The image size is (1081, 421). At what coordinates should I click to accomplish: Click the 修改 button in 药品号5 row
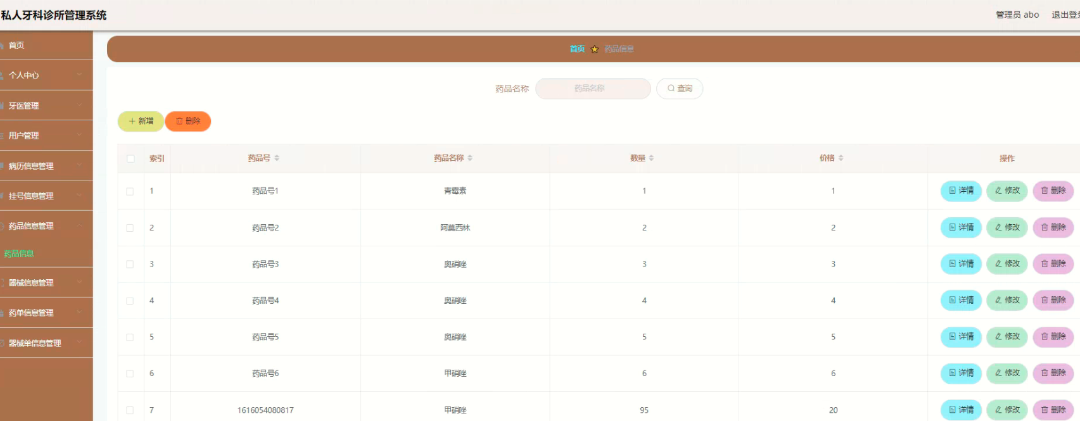pyautogui.click(x=1007, y=337)
